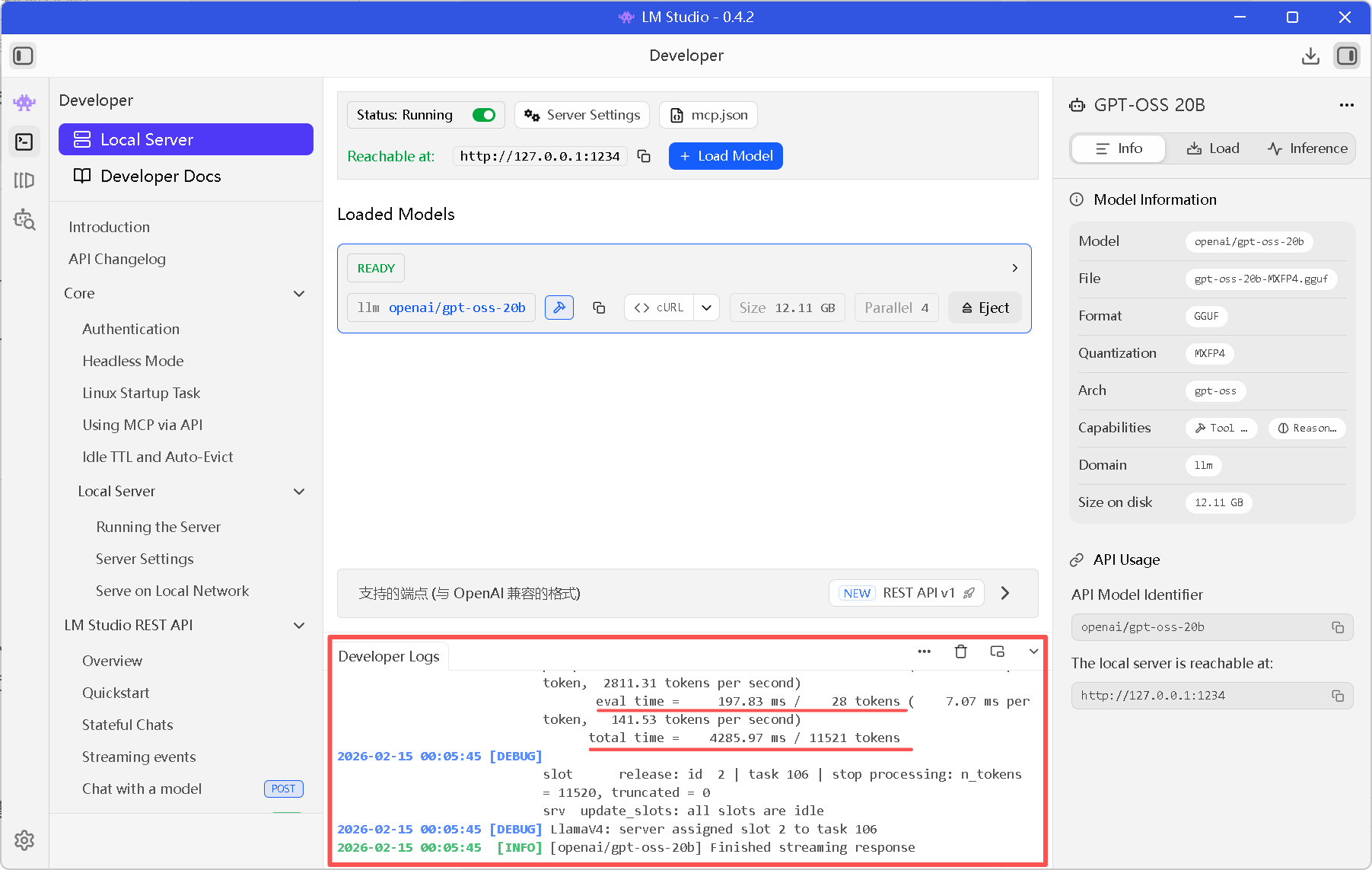Viewport: 1372px width, 870px height.
Task: Toggle the left sidebar panel icon
Action: 23,56
